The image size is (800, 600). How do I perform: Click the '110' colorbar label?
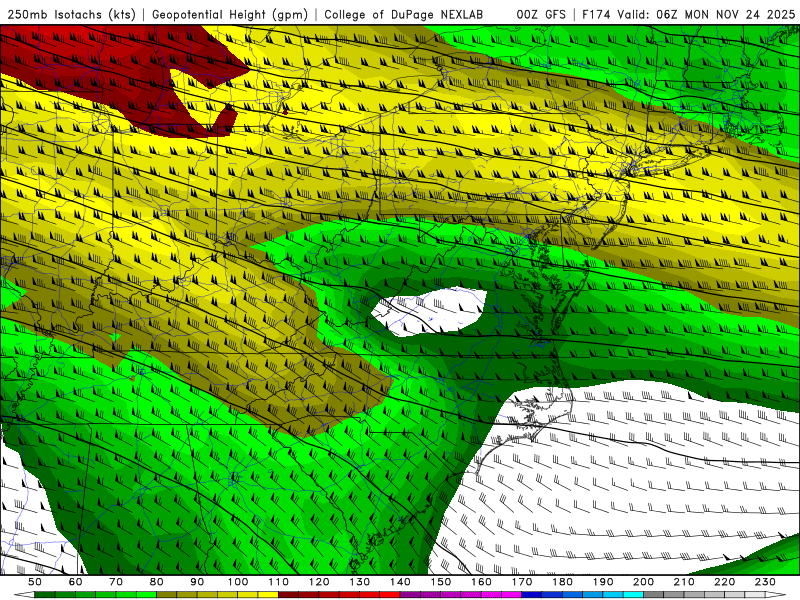[279, 582]
